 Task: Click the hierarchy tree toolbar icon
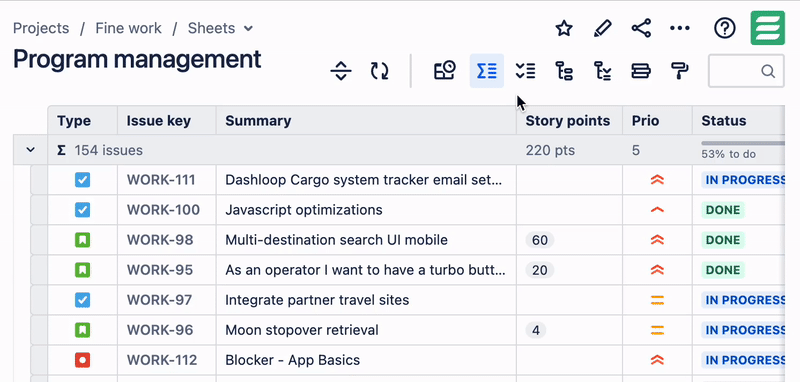pyautogui.click(x=564, y=71)
